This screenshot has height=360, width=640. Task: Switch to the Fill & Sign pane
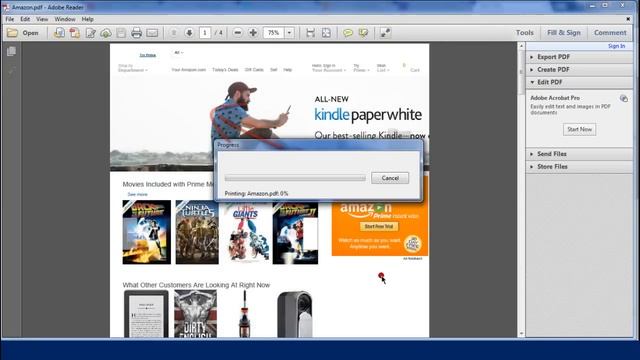tap(564, 33)
